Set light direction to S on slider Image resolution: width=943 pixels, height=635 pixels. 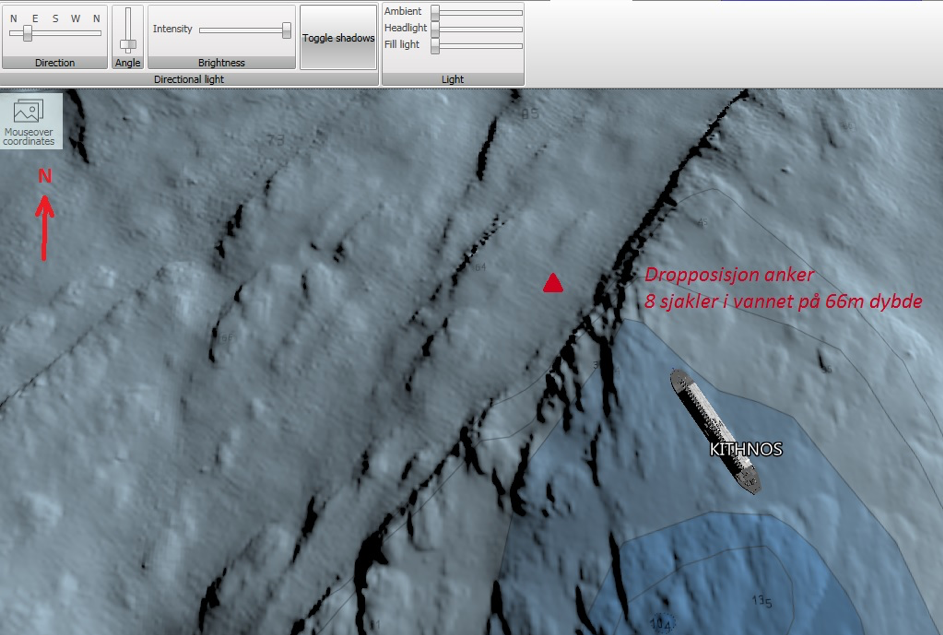click(x=55, y=33)
